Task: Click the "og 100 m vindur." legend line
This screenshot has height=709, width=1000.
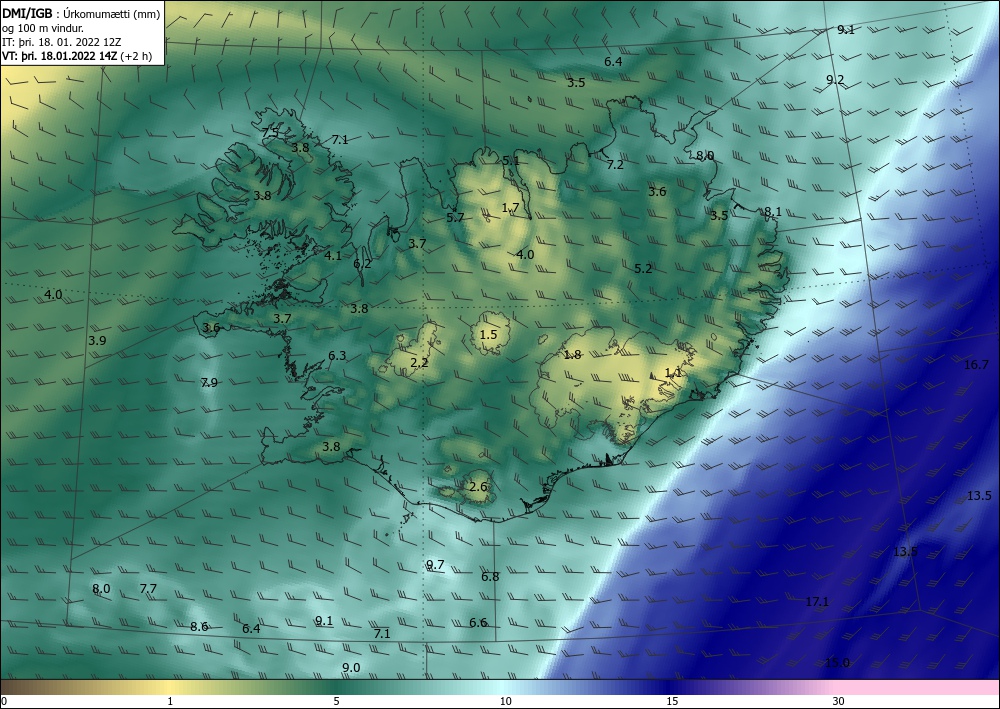Action: [x=43, y=28]
